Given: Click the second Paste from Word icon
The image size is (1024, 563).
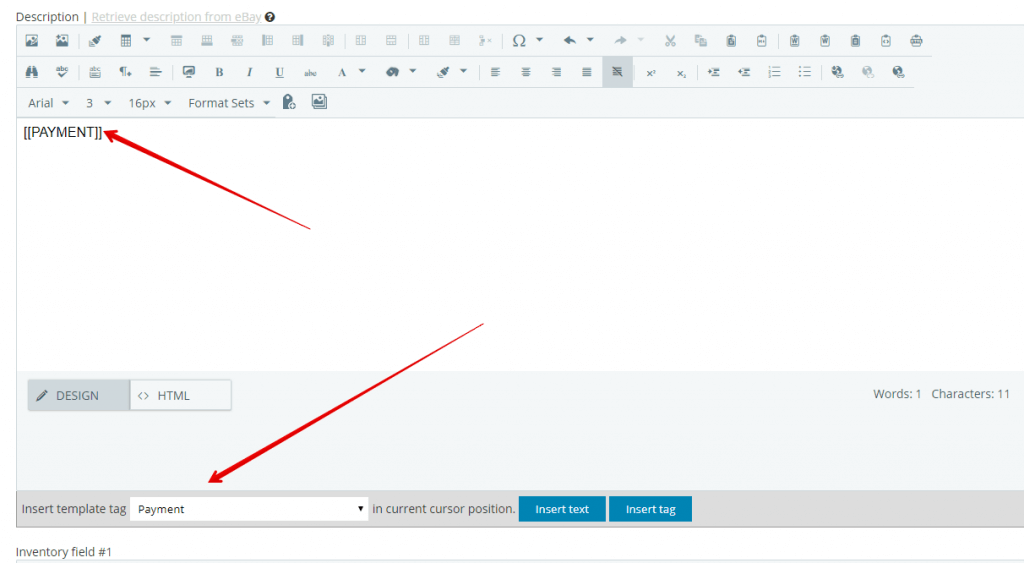Looking at the screenshot, I should [x=825, y=40].
